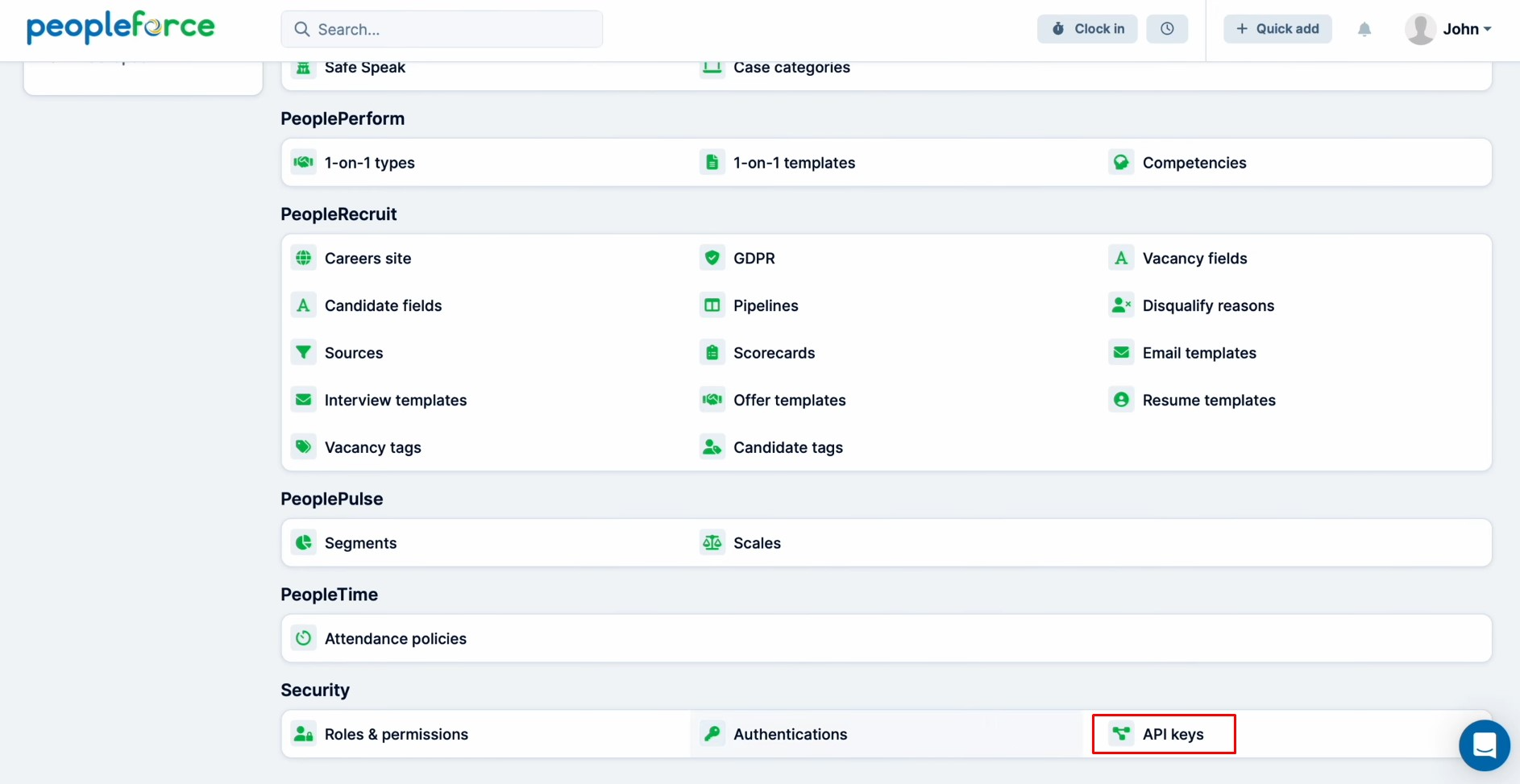
Task: Click the Email templates envelope icon
Action: [1121, 352]
